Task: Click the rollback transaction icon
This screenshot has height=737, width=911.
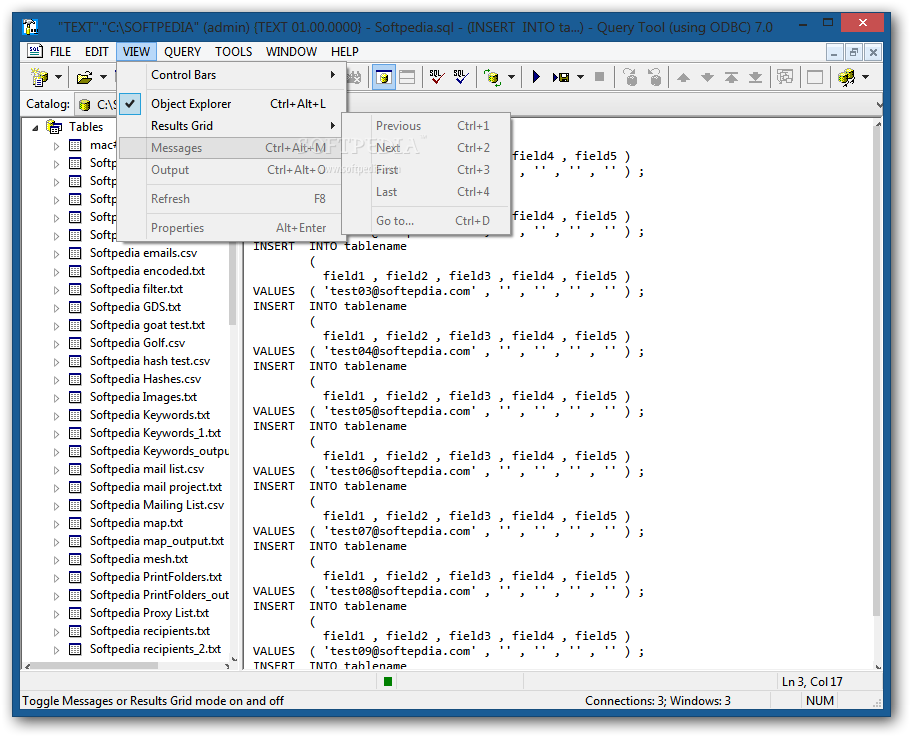Action: click(655, 77)
